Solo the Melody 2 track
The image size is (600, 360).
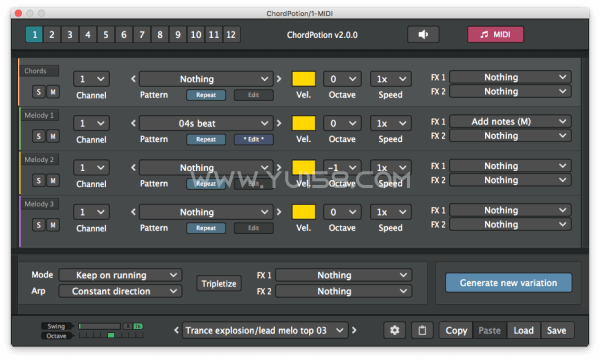click(38, 181)
